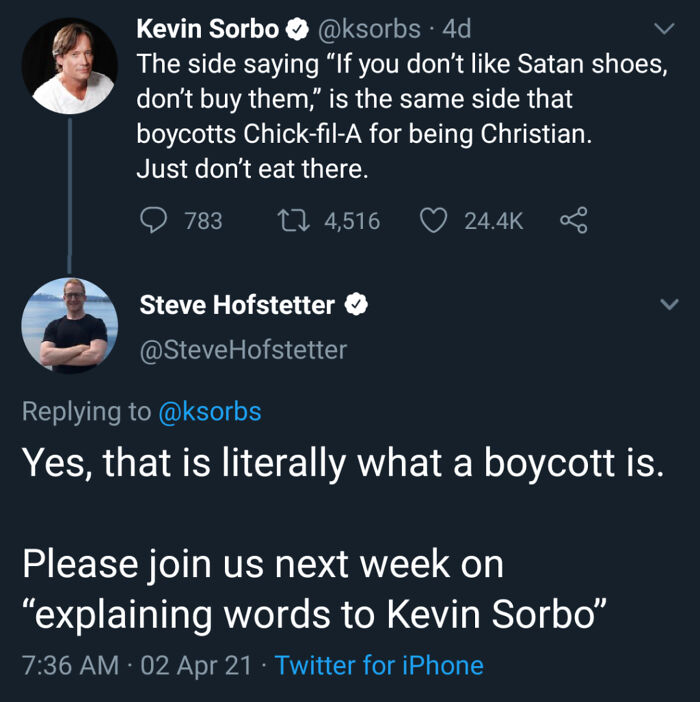Open Kevin Sorbo's profile picture
This screenshot has height=702, width=700.
pos(69,66)
